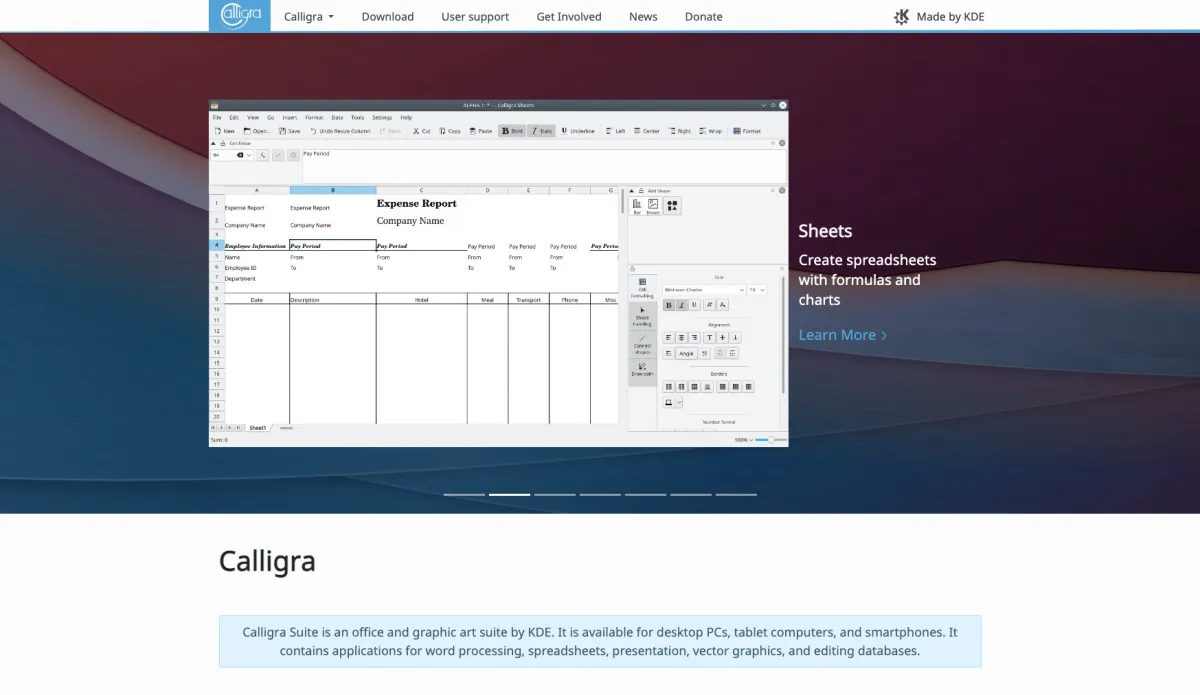1200x695 pixels.
Task: Toggle Bold in the Sheets screenshot toolbar
Action: click(512, 131)
